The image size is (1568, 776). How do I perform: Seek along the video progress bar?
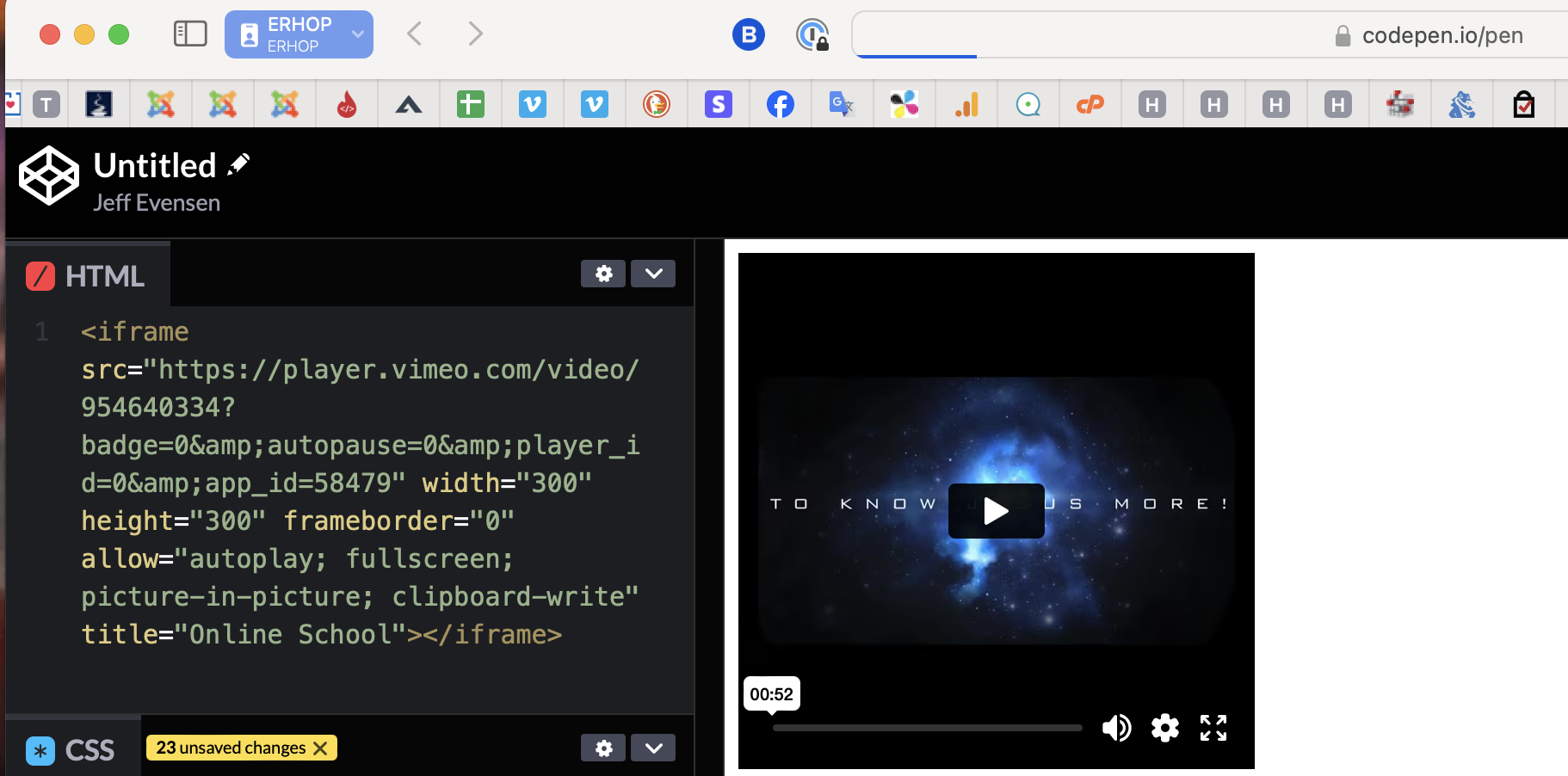click(x=928, y=728)
